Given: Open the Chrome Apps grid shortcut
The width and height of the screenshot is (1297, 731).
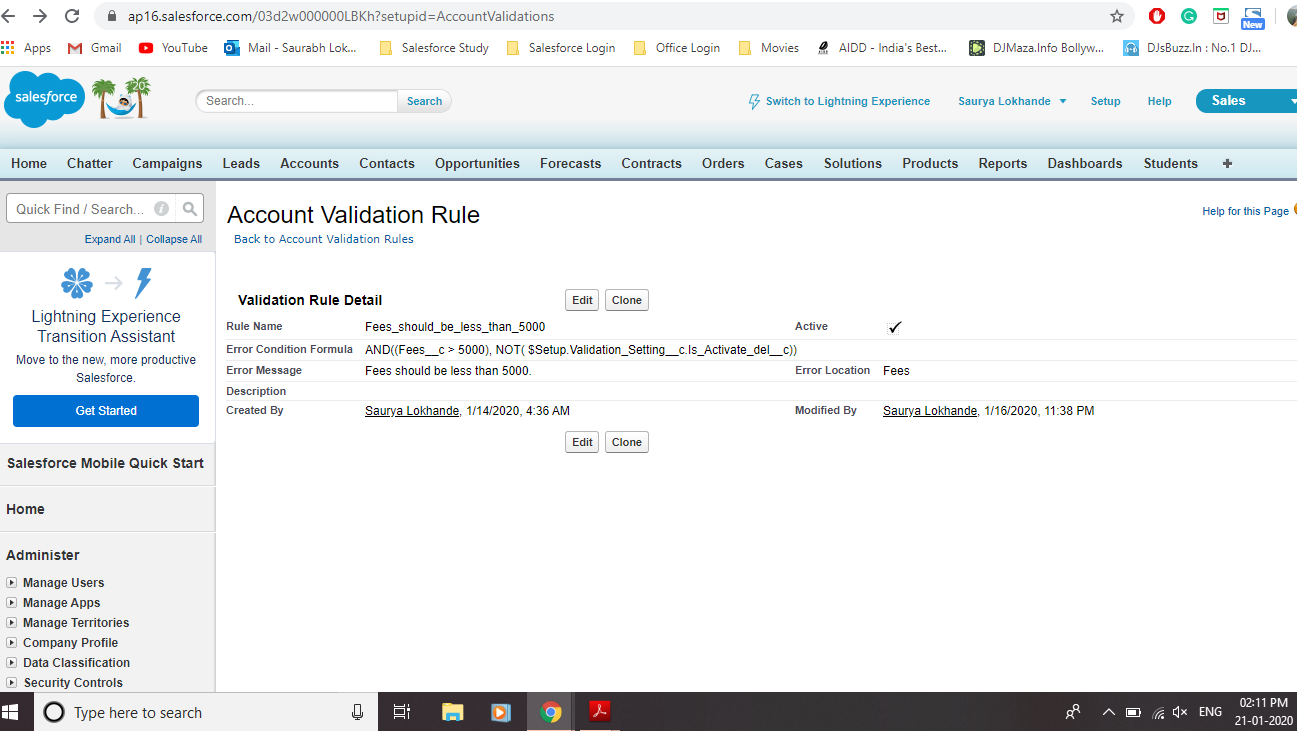Looking at the screenshot, I should (x=8, y=47).
